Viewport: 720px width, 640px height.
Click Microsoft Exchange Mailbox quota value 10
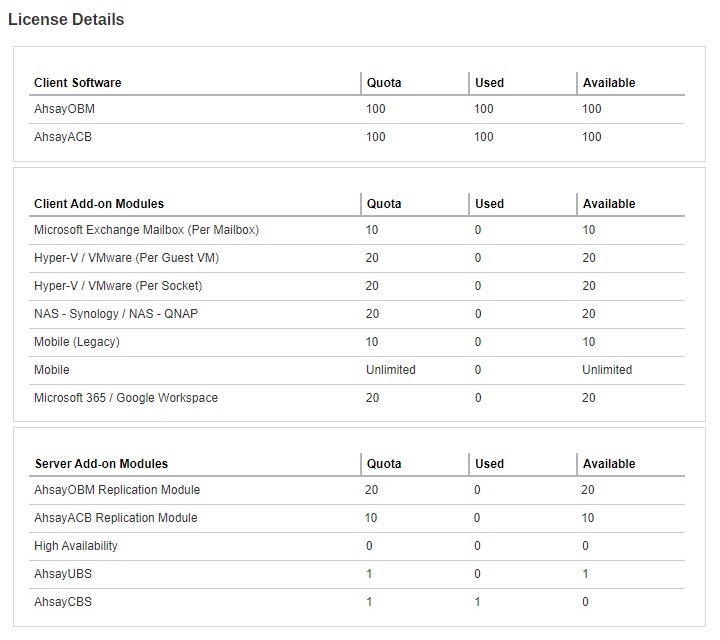click(x=372, y=230)
